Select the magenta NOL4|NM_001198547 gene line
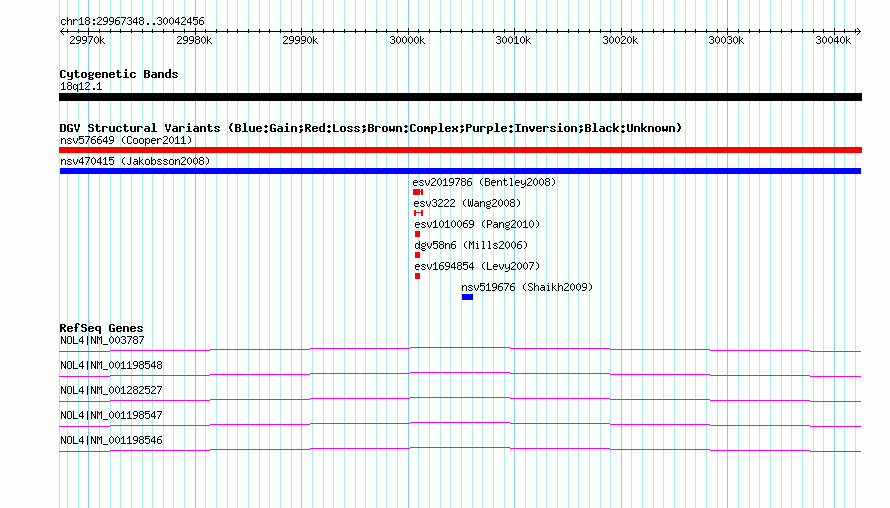The width and height of the screenshot is (890, 508). (460, 425)
